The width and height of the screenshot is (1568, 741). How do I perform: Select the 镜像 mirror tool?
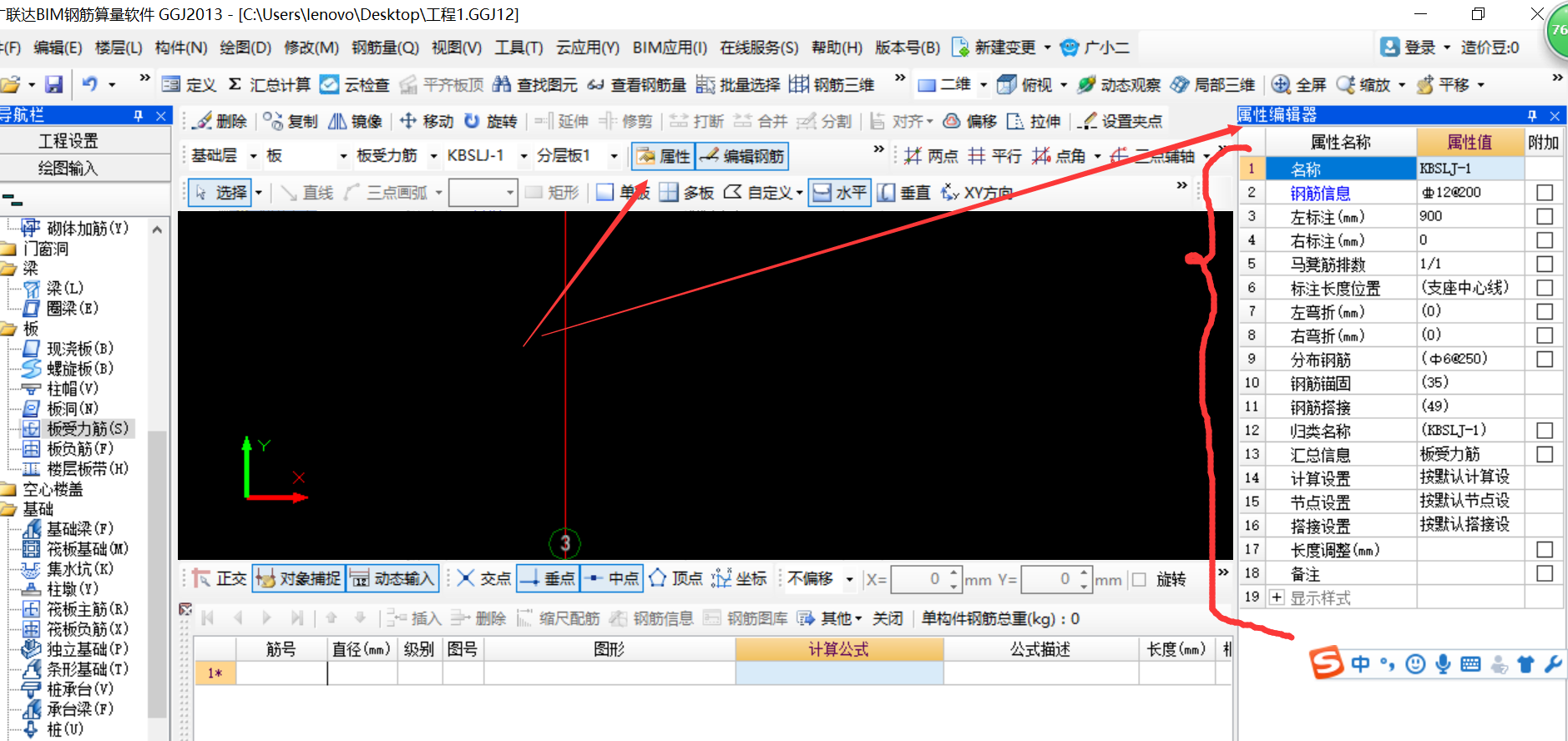point(355,121)
